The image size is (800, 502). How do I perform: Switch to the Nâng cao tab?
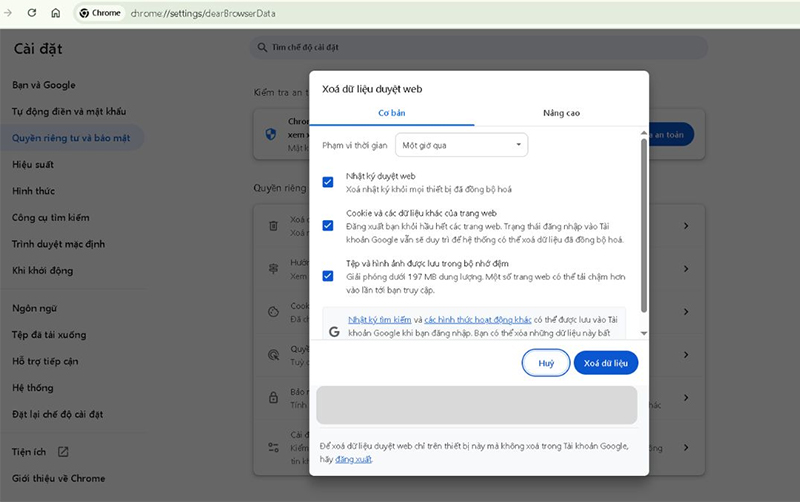point(561,113)
